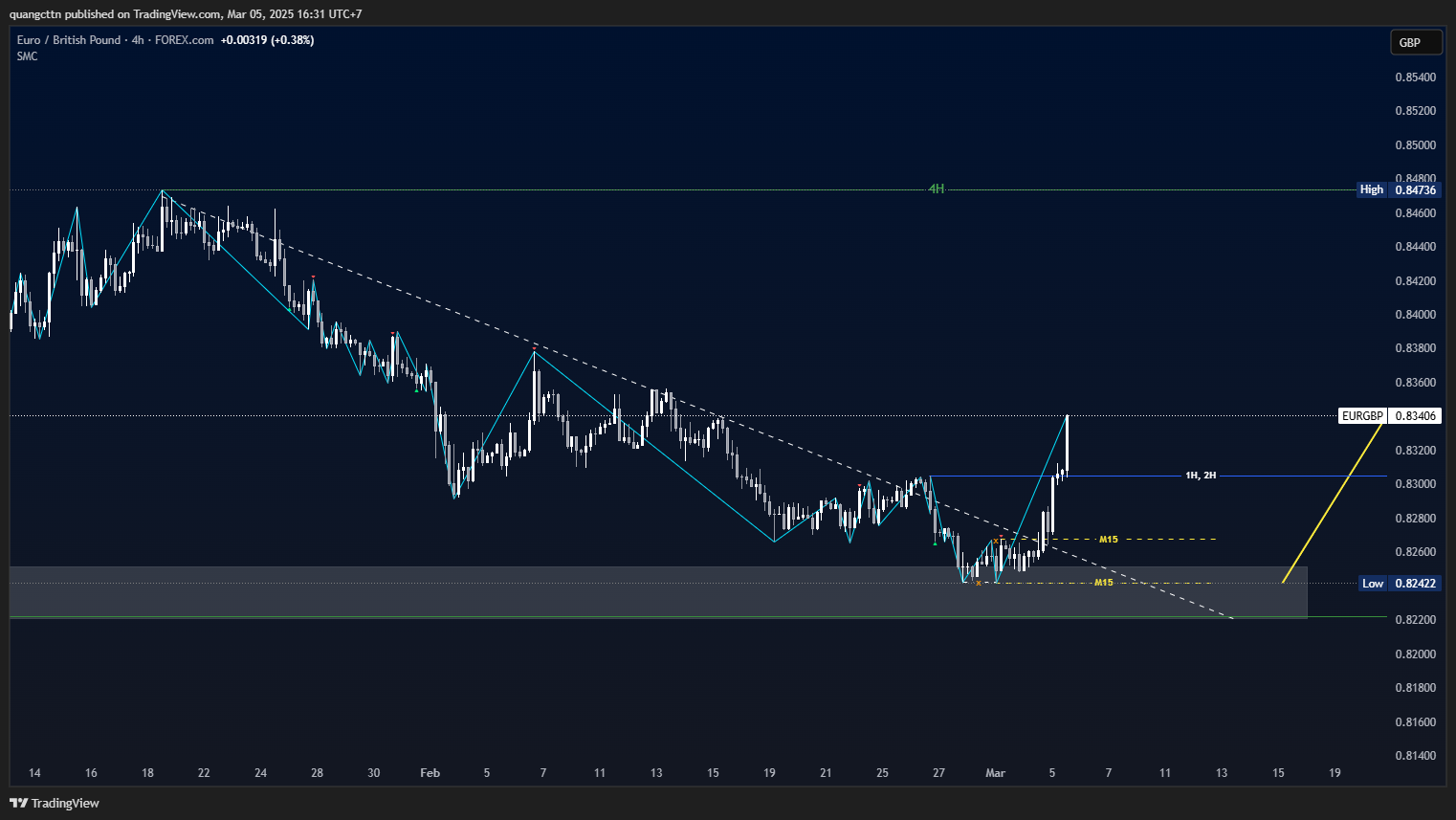Click 0.83600 on the price axis
1456x820 pixels.
point(1415,383)
